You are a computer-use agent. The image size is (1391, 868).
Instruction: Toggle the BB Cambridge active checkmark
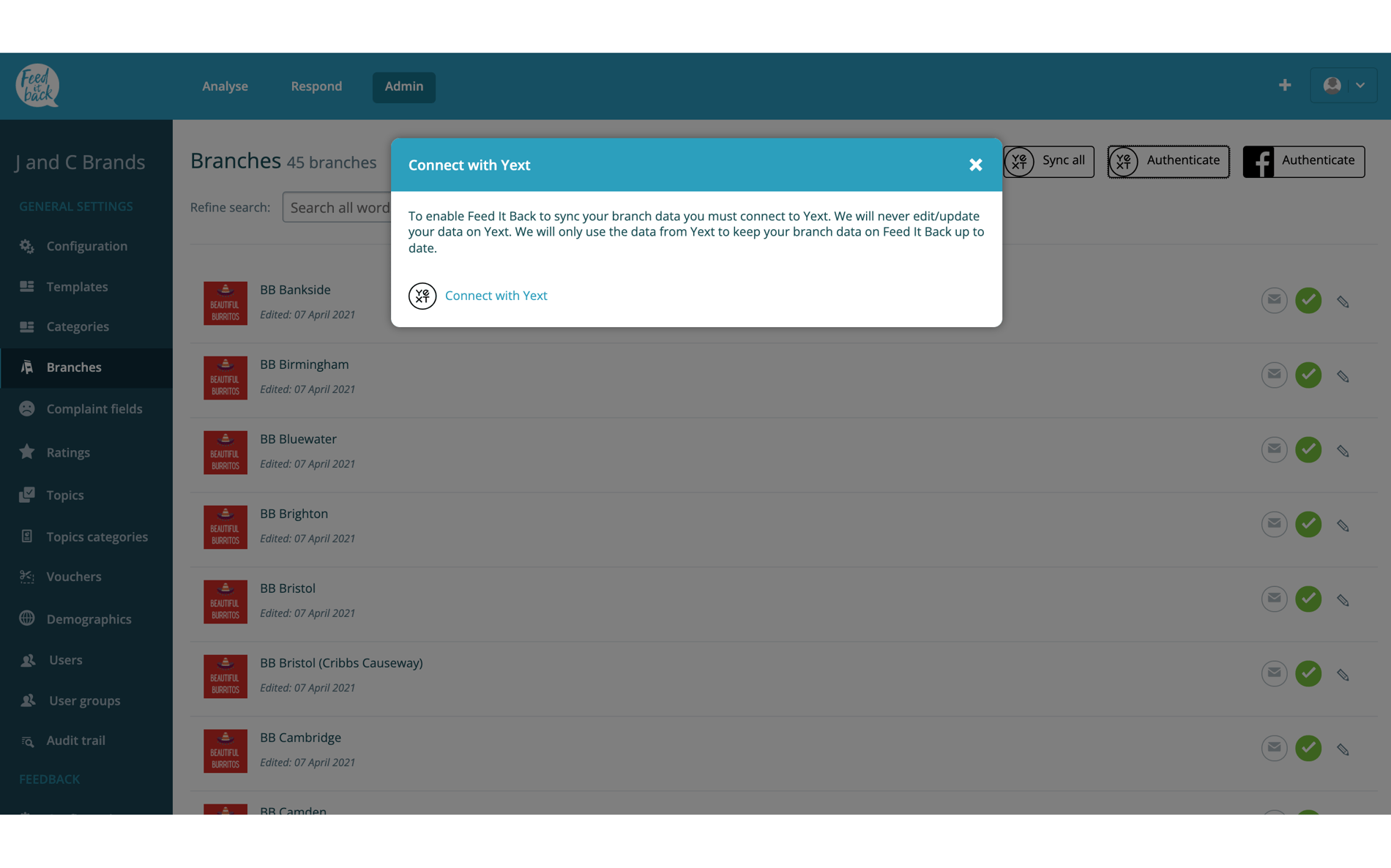pyautogui.click(x=1308, y=748)
